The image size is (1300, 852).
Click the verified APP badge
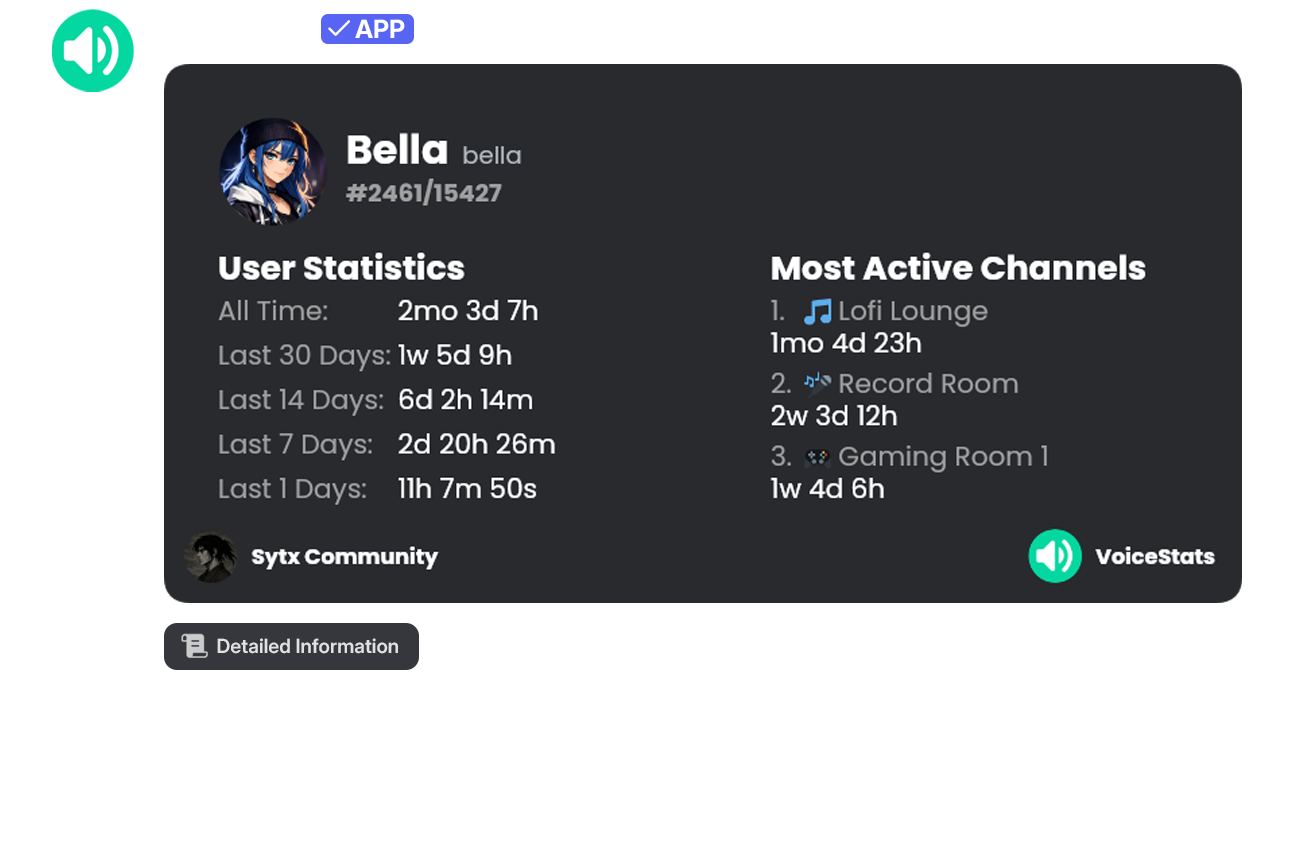click(x=367, y=29)
